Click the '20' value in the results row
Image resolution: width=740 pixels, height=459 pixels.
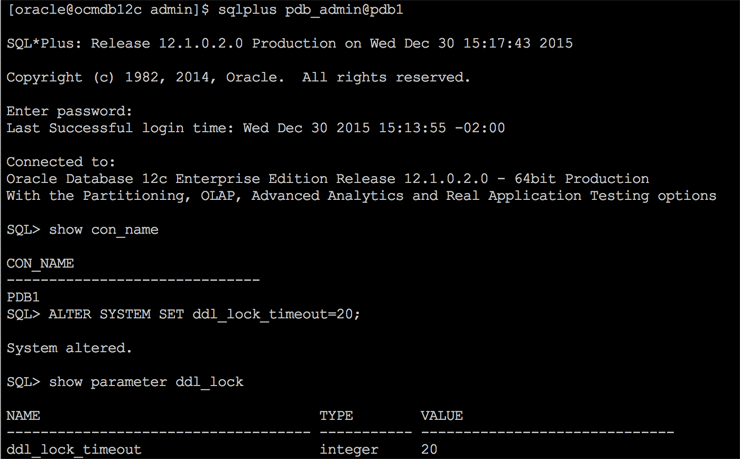[429, 449]
